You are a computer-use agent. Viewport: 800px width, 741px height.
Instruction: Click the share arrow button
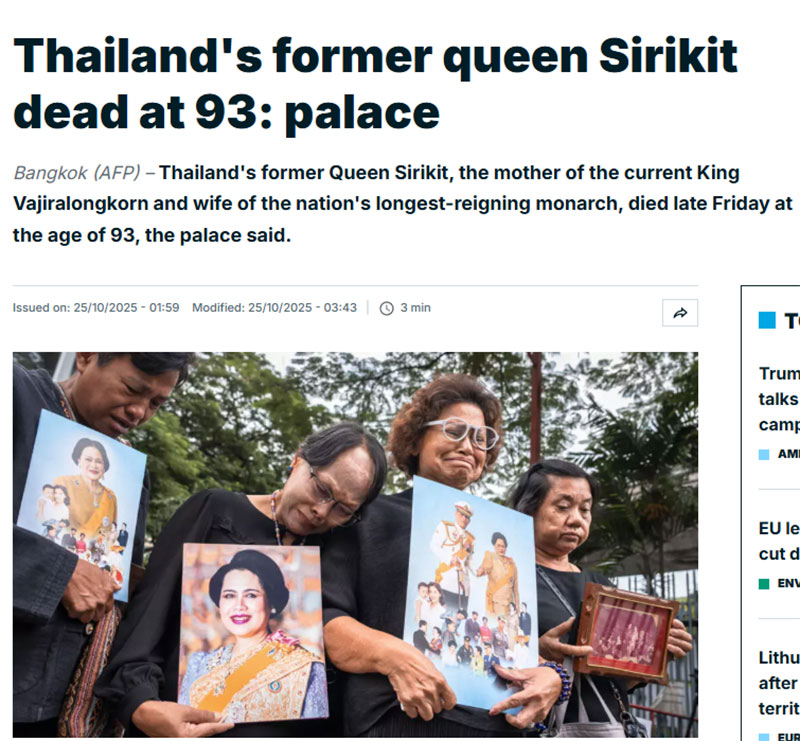[680, 313]
